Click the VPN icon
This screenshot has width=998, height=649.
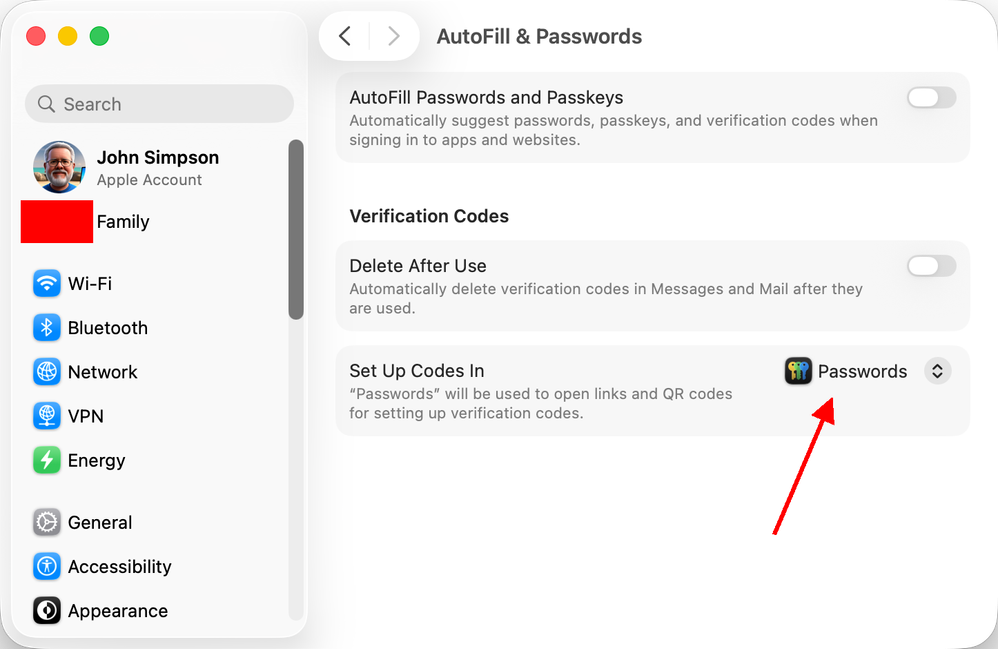(47, 416)
